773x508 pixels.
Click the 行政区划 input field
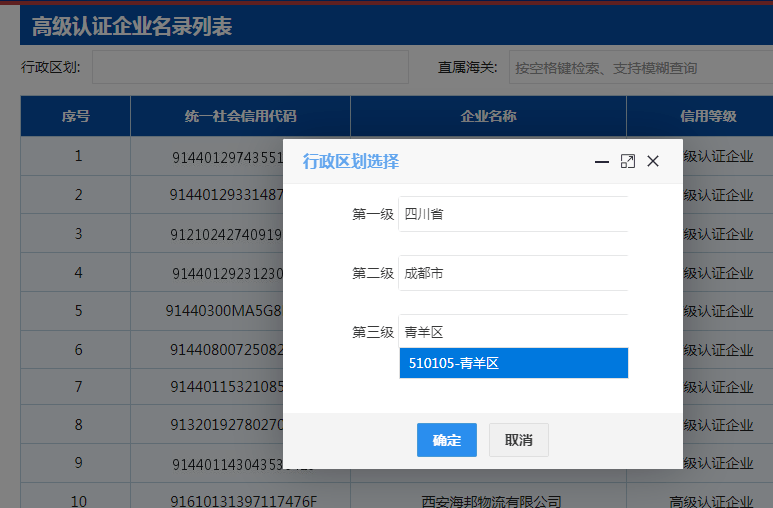pyautogui.click(x=250, y=67)
